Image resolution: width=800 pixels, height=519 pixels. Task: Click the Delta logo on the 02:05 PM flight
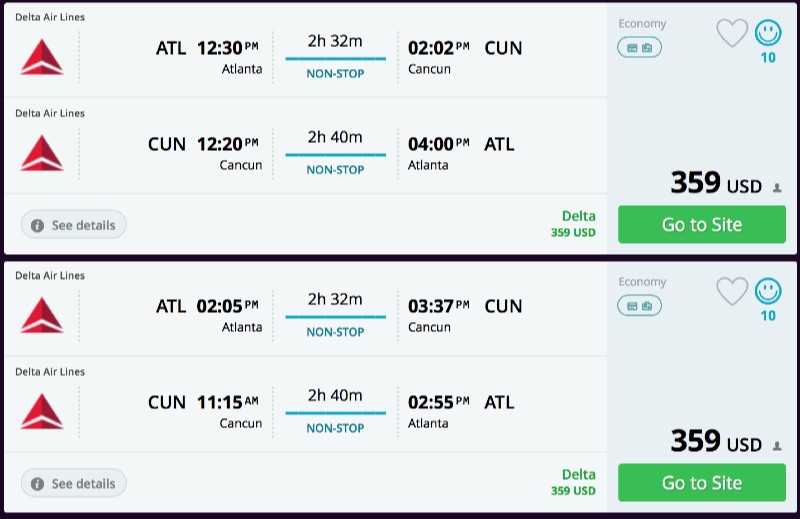pyautogui.click(x=42, y=315)
